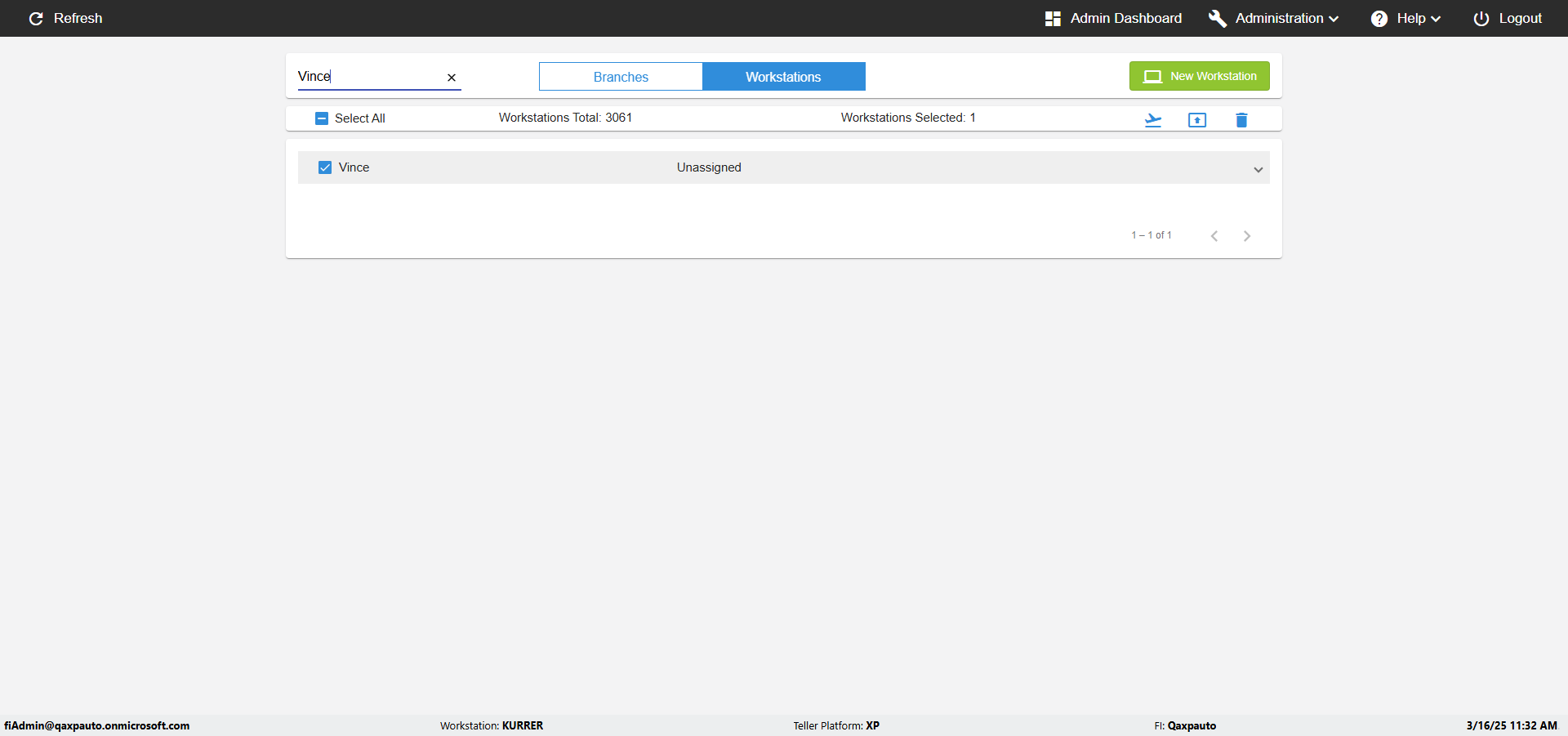
Task: Click the Logout power icon
Action: coord(1481,19)
